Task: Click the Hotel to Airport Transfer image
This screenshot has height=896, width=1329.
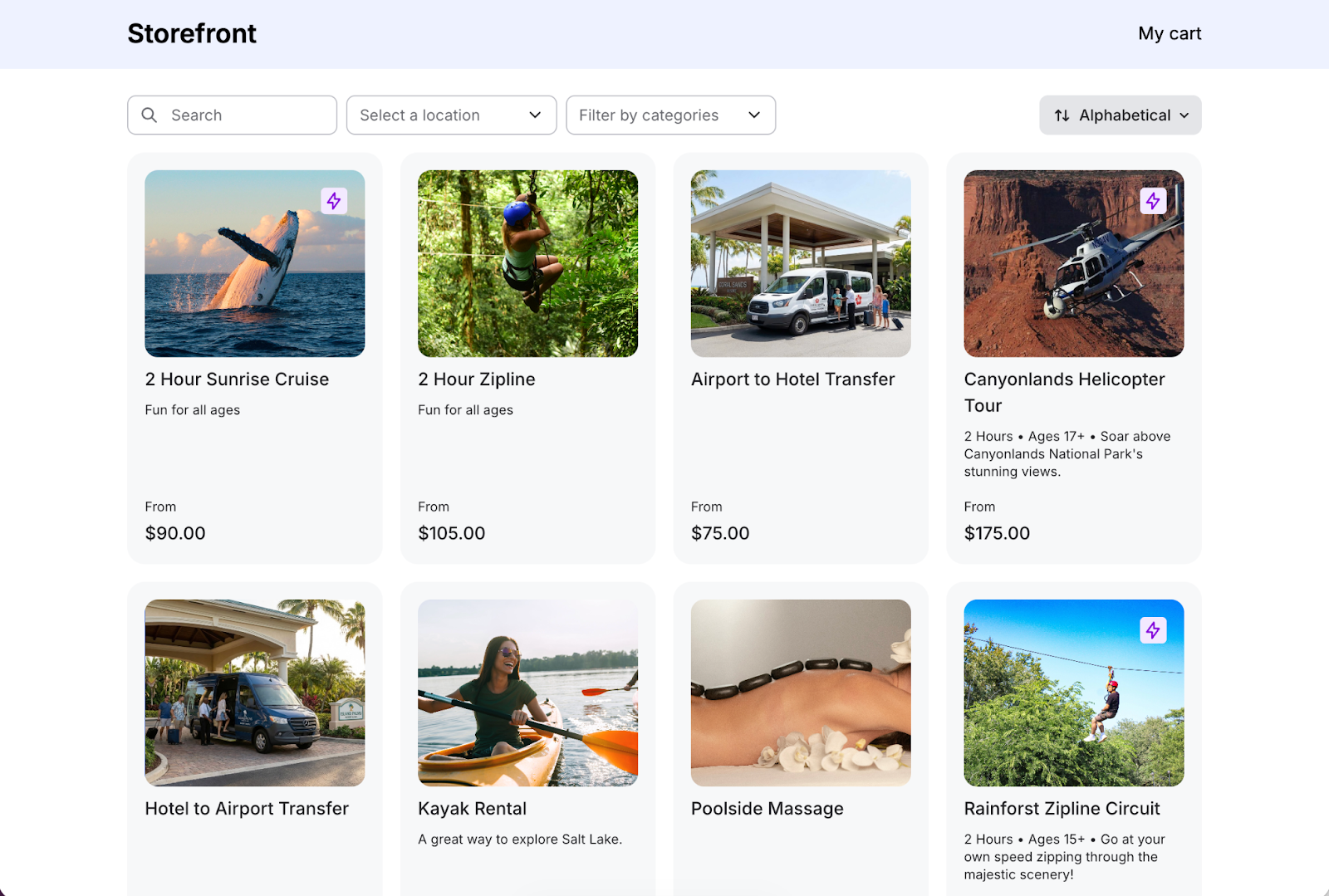Action: tap(254, 693)
